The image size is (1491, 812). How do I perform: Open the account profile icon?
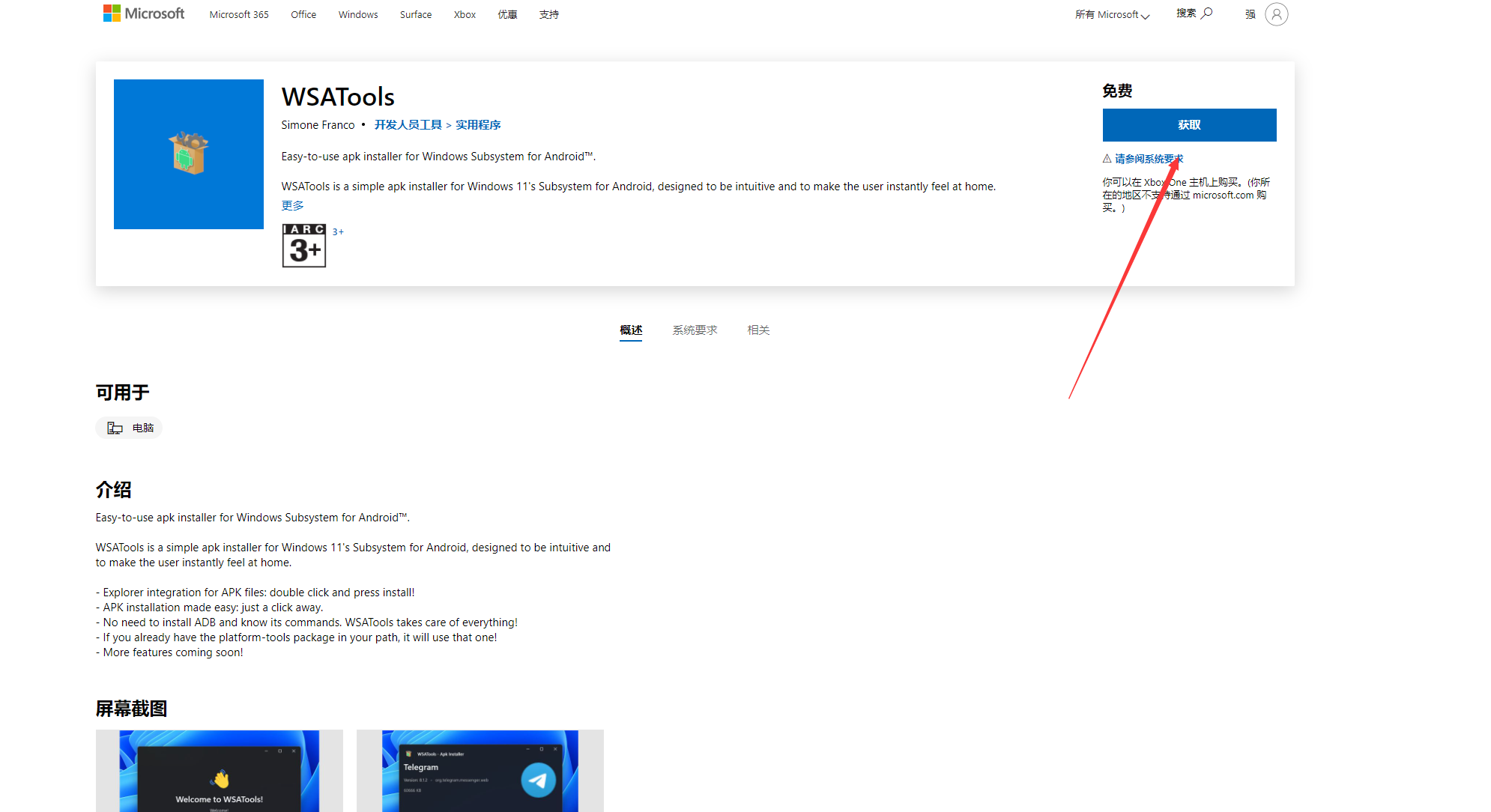(1276, 14)
